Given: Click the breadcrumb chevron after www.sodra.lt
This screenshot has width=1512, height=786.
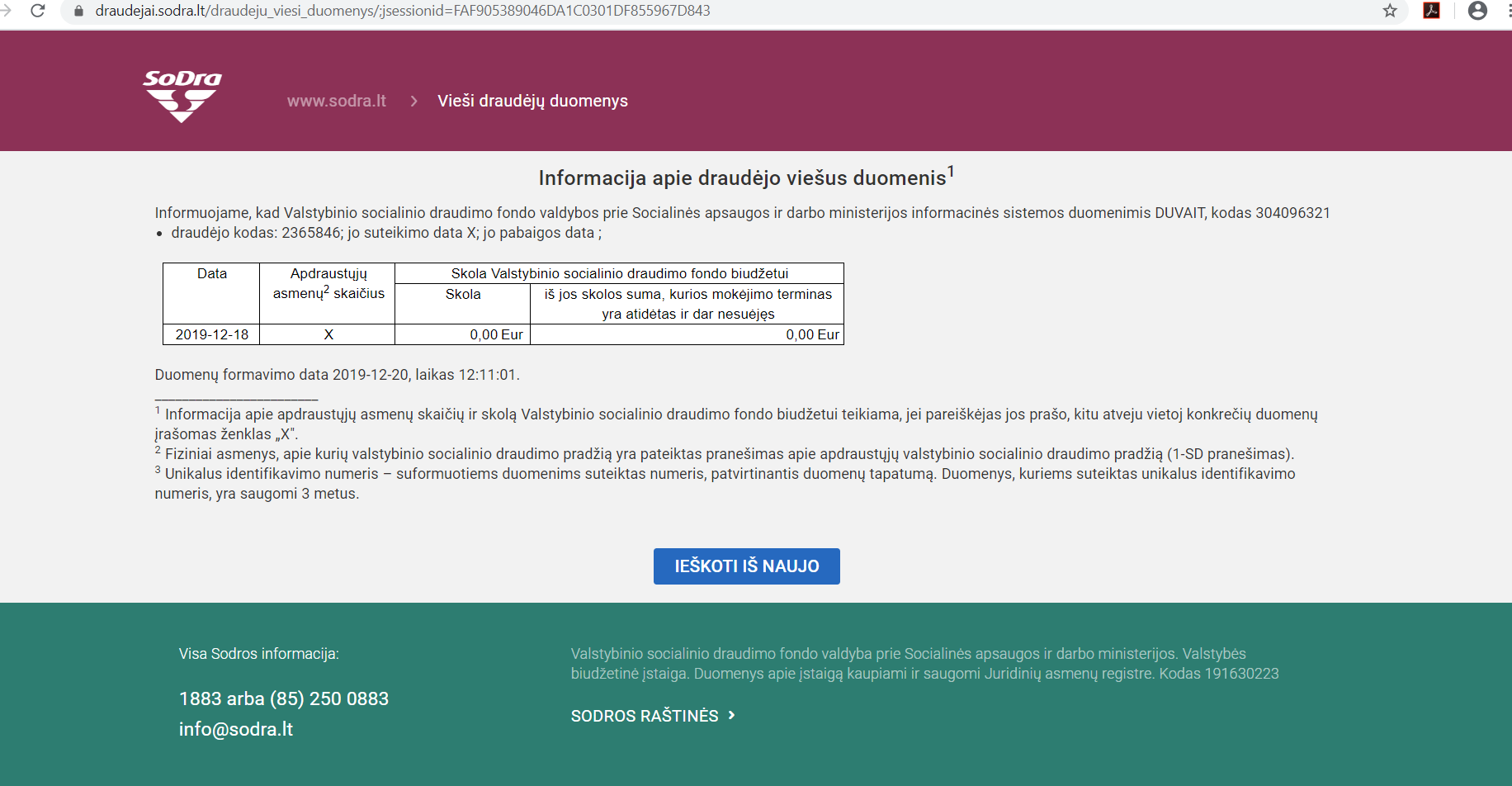Looking at the screenshot, I should pos(413,101).
